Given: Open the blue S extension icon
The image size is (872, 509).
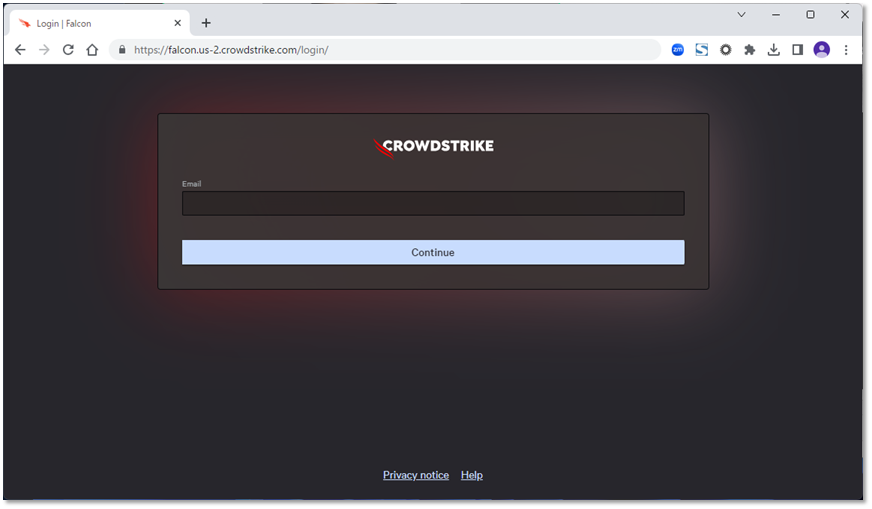Looking at the screenshot, I should pyautogui.click(x=702, y=50).
